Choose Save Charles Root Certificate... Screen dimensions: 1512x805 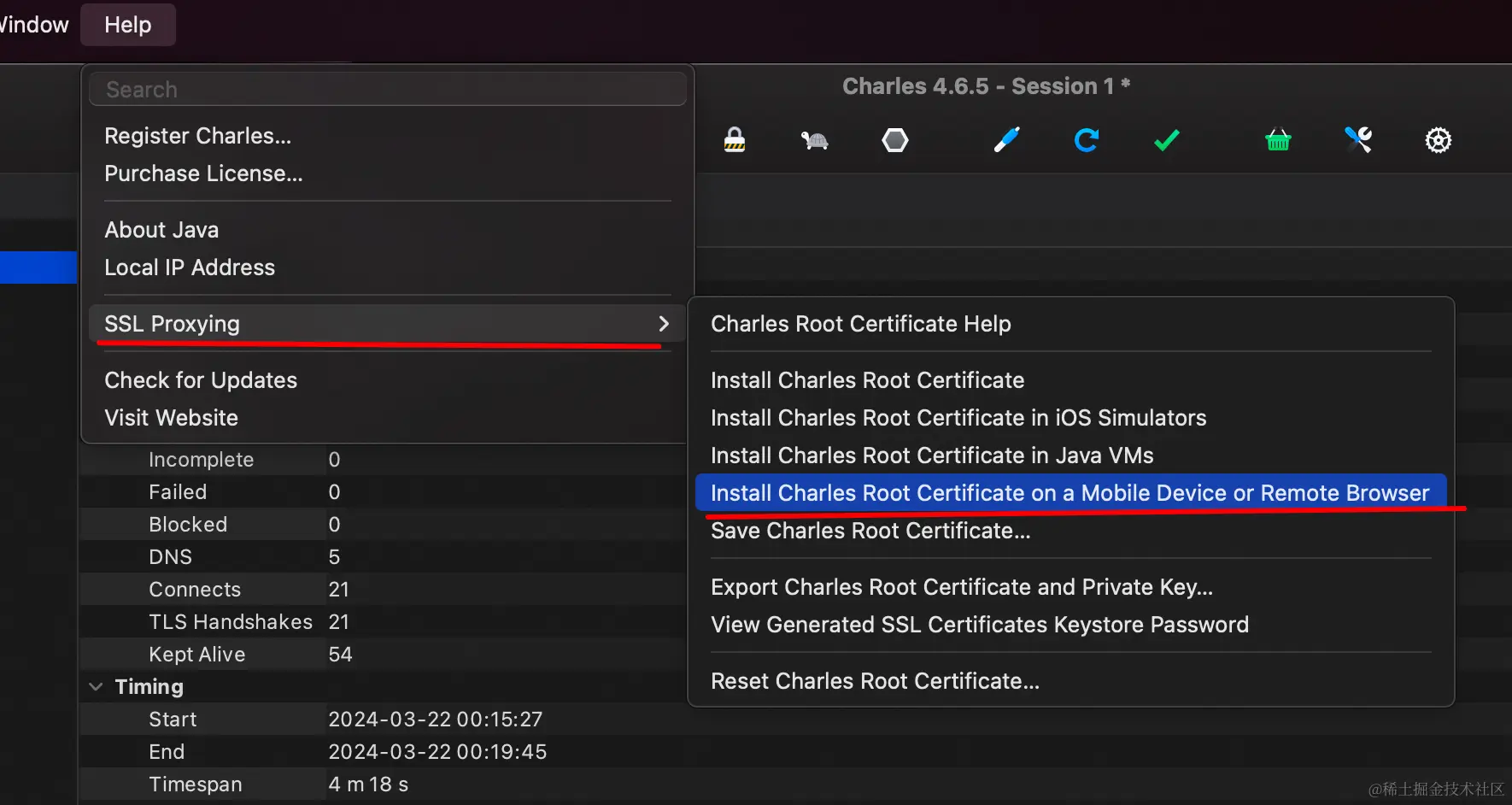[x=1071, y=531]
